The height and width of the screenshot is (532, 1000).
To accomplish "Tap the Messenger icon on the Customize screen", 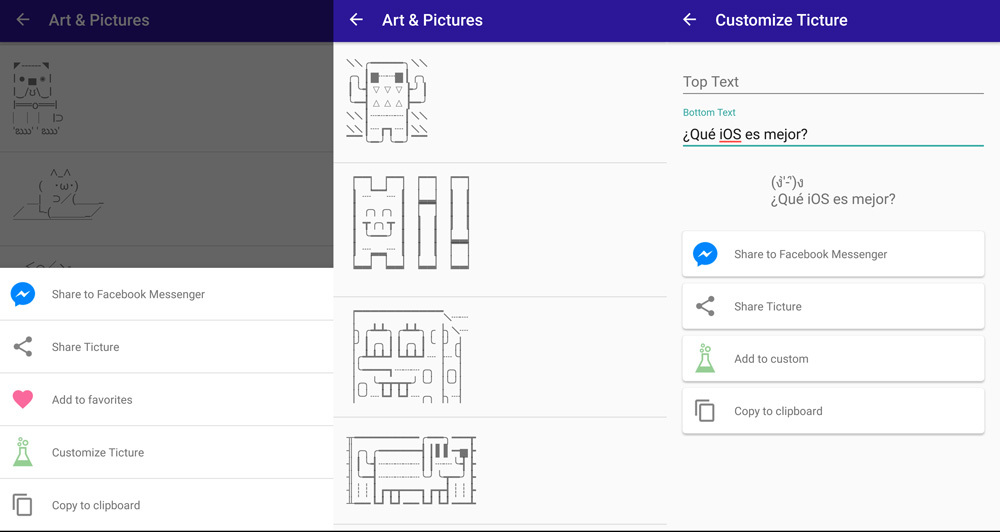I will tap(705, 254).
